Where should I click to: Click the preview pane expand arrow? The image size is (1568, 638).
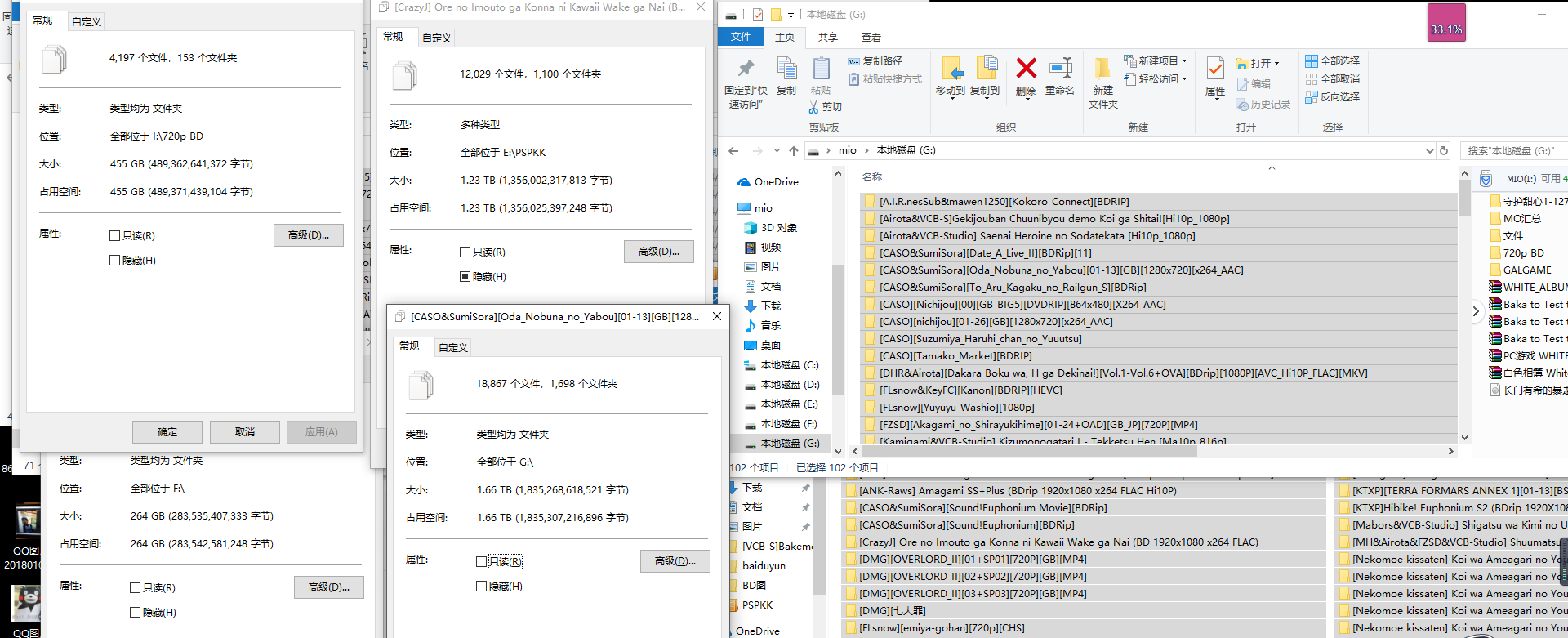click(1476, 311)
